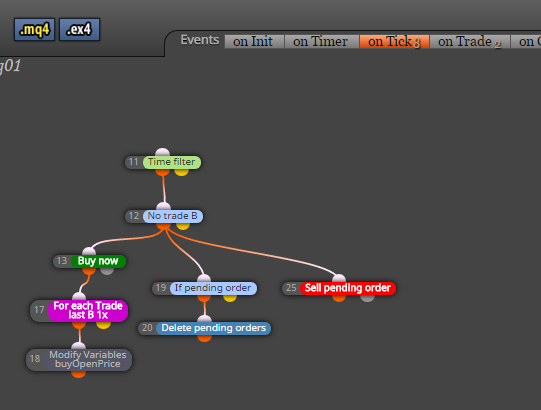541x410 pixels.
Task: Download the .ex4 compiled file
Action: (x=79, y=30)
